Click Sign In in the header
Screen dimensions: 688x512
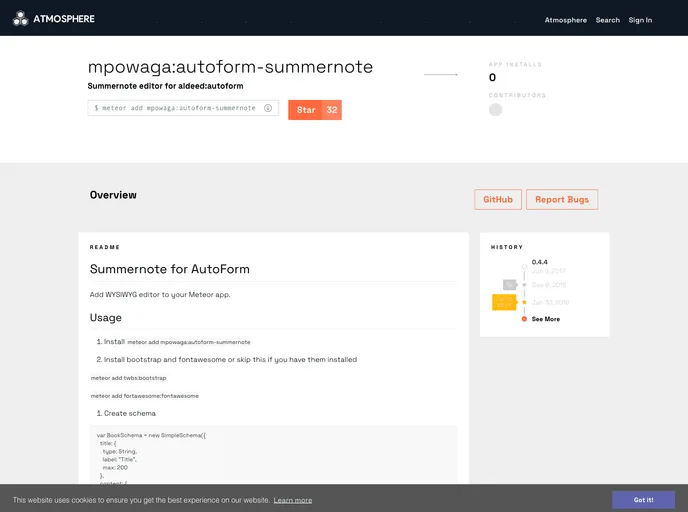pos(640,20)
